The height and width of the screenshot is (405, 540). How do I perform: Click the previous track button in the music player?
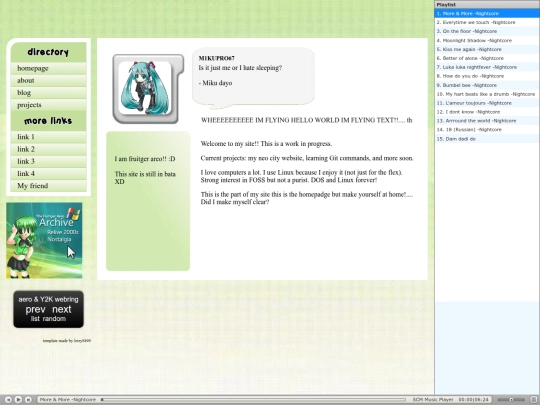[x=8, y=399]
